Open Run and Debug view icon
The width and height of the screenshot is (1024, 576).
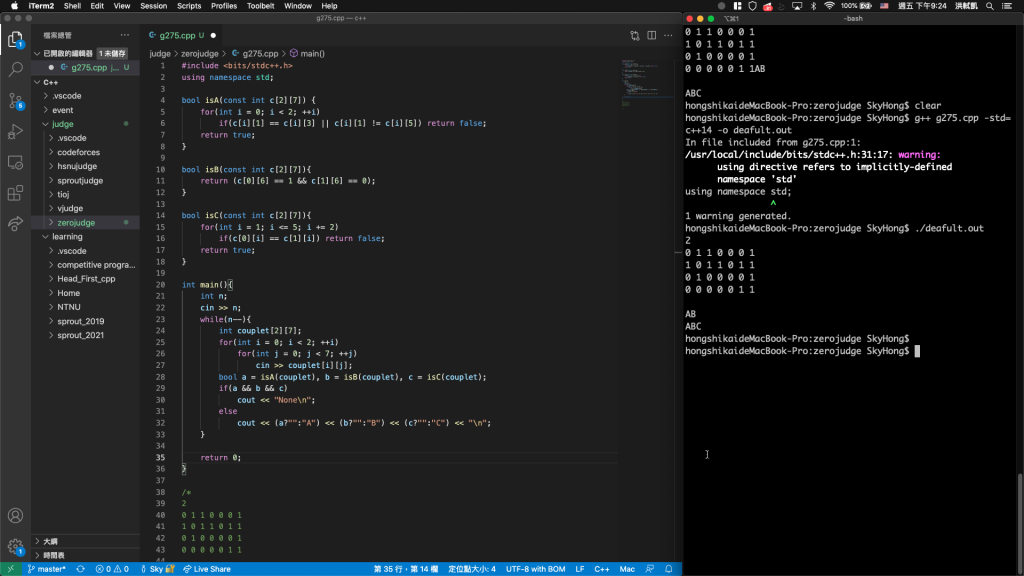point(15,131)
